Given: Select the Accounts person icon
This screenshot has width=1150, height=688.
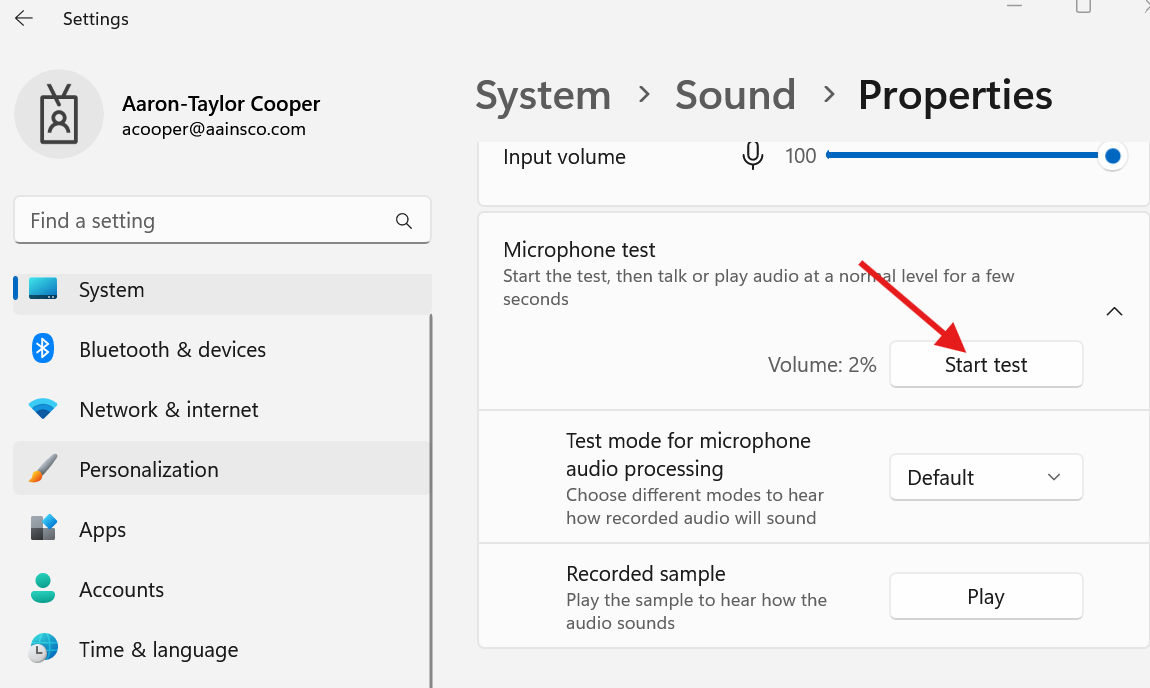Looking at the screenshot, I should coord(43,589).
